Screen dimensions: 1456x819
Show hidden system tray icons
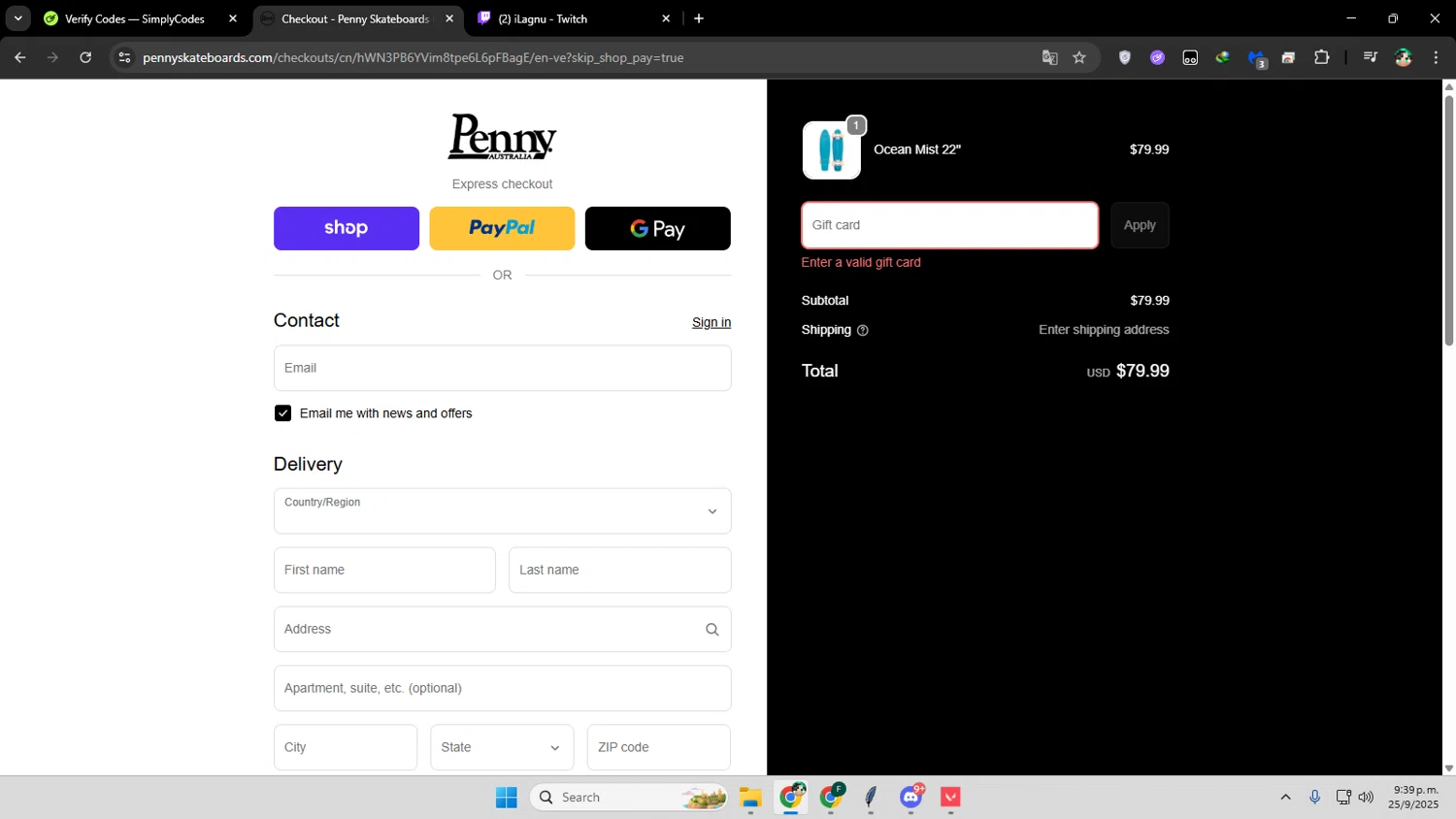click(1285, 797)
